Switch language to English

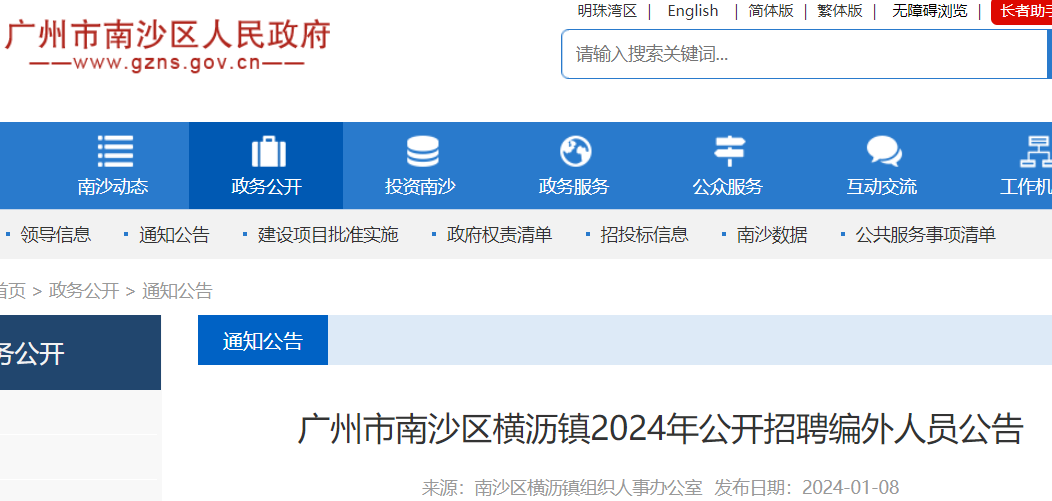tap(693, 11)
